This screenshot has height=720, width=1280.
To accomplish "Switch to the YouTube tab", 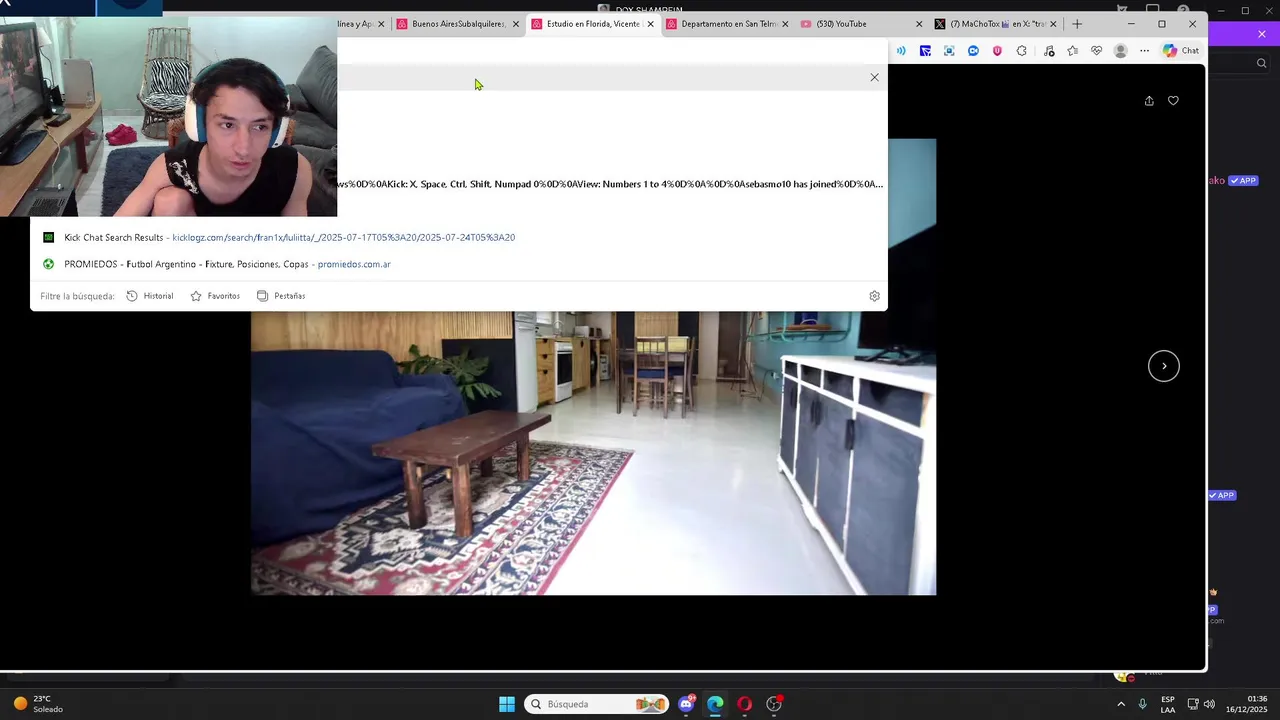I will point(862,24).
